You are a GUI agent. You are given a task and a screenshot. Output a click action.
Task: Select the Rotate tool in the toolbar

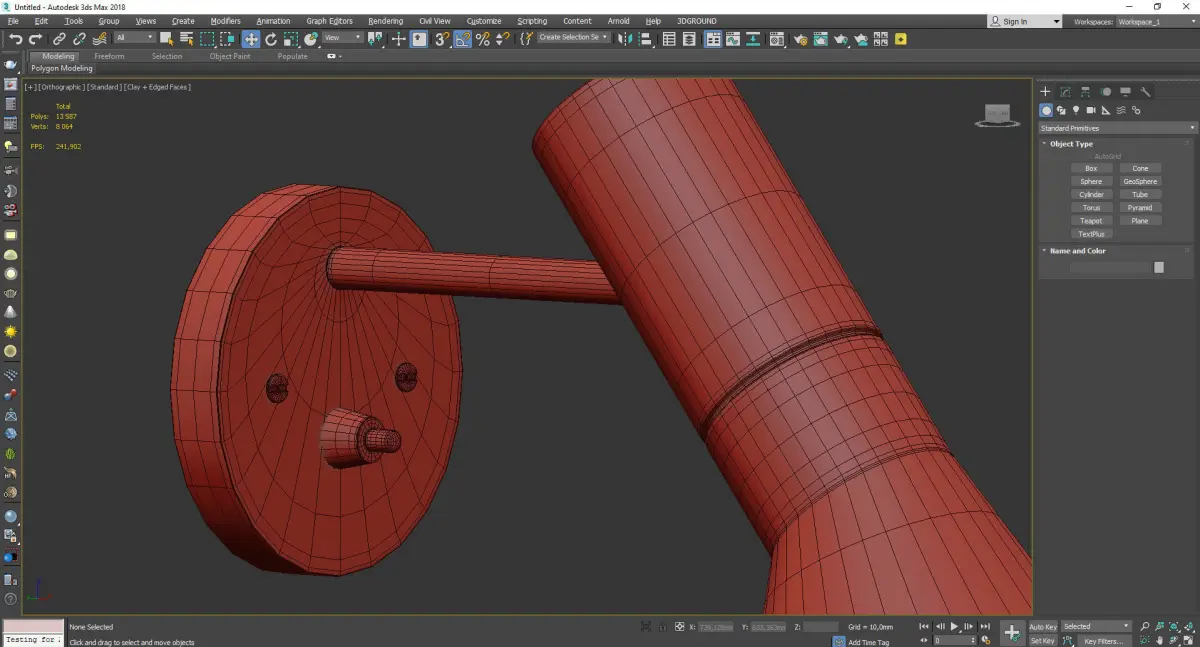coord(271,39)
